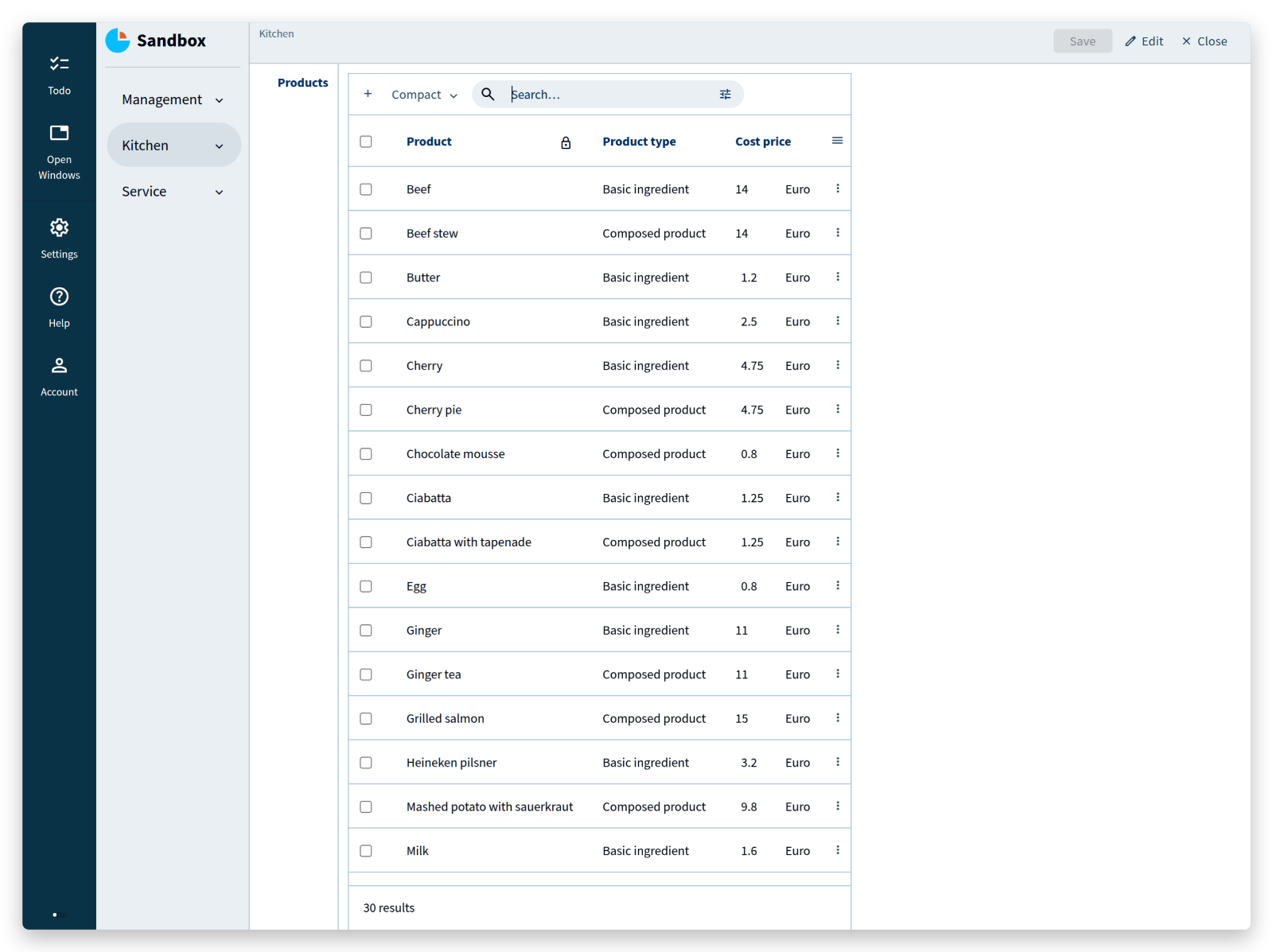
Task: Sort by Product column header
Action: (x=429, y=142)
